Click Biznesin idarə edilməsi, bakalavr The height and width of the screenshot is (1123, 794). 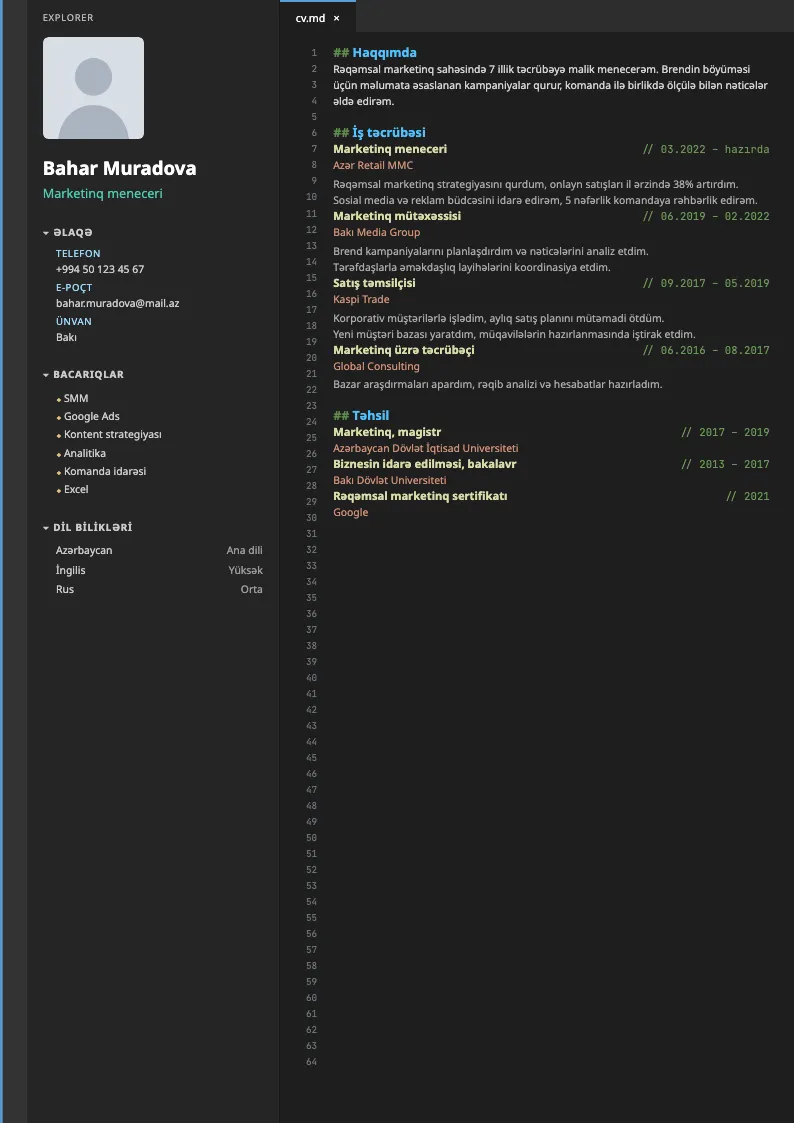coord(425,464)
